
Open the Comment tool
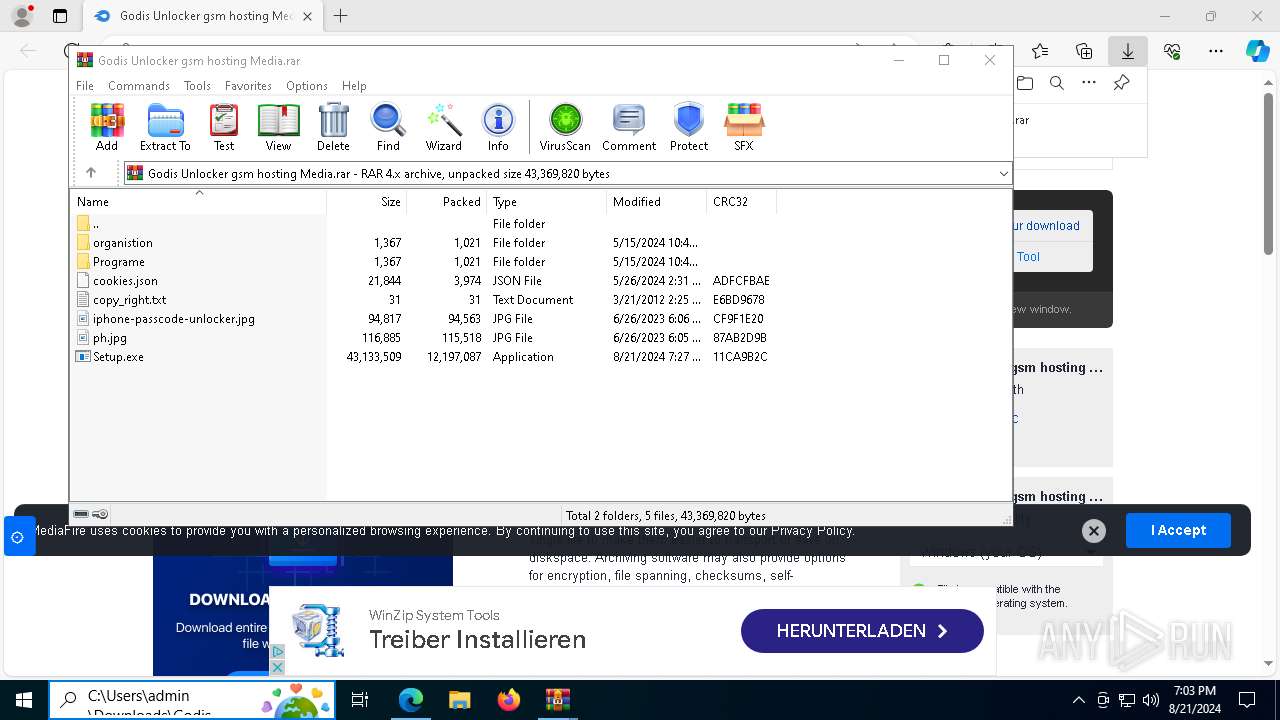tap(629, 127)
